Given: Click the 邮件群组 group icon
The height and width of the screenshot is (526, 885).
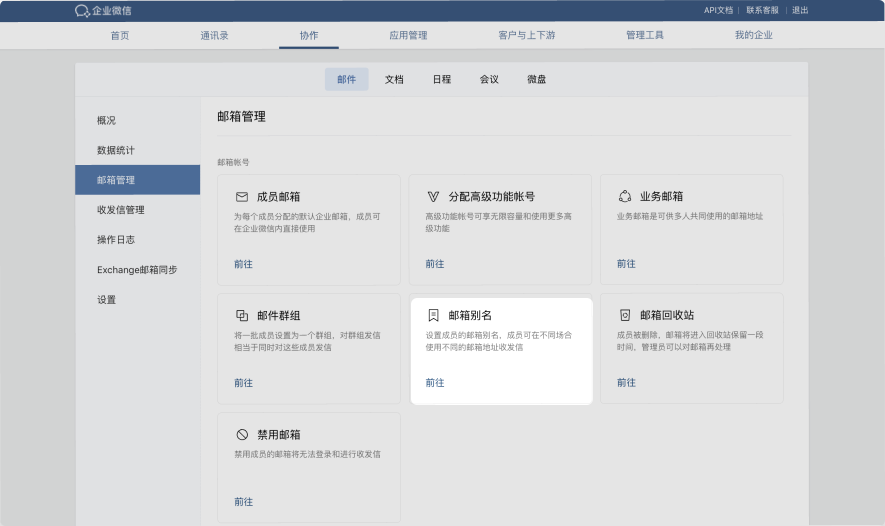Looking at the screenshot, I should [242, 315].
